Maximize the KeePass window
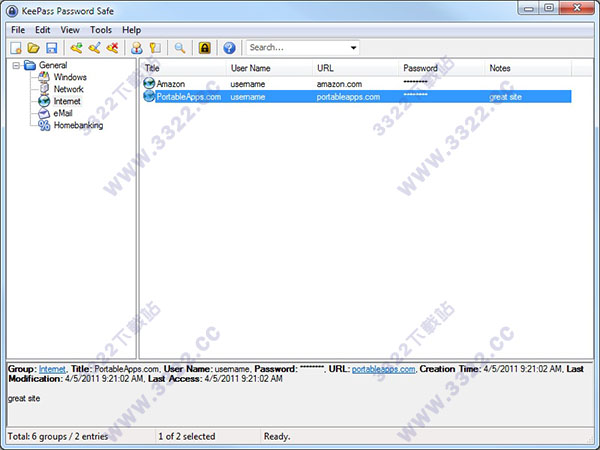Image resolution: width=600 pixels, height=450 pixels. click(x=549, y=8)
